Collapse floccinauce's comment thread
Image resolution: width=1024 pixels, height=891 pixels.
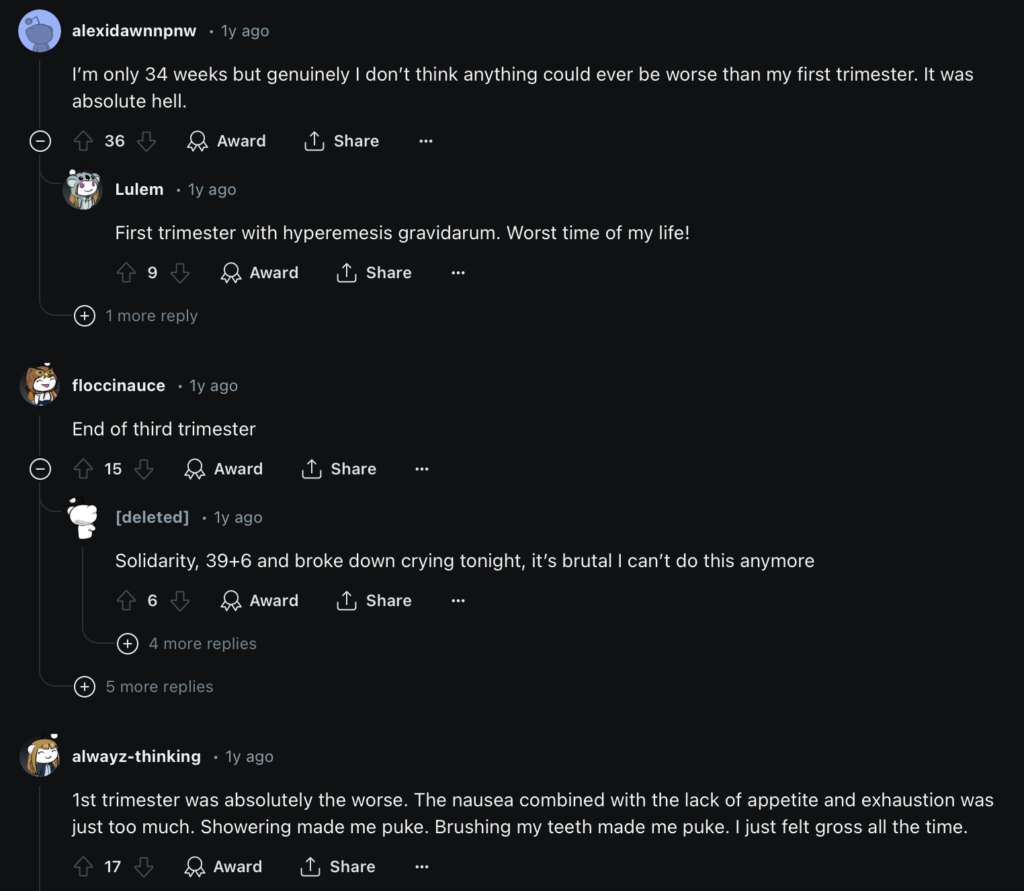point(40,469)
